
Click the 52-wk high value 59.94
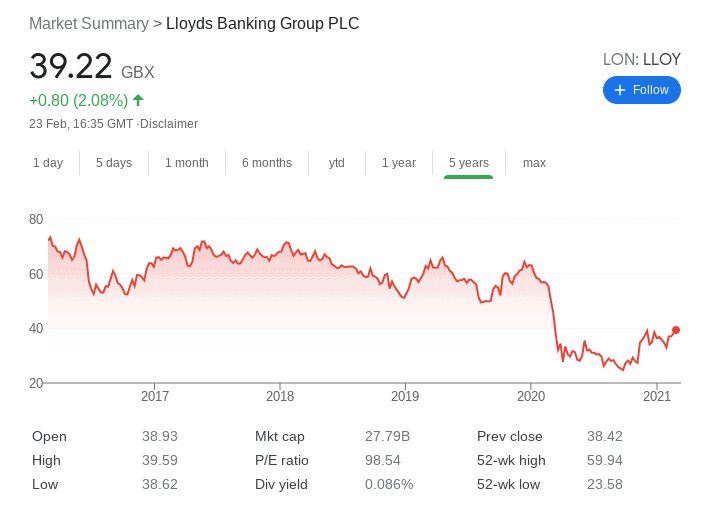coord(604,460)
